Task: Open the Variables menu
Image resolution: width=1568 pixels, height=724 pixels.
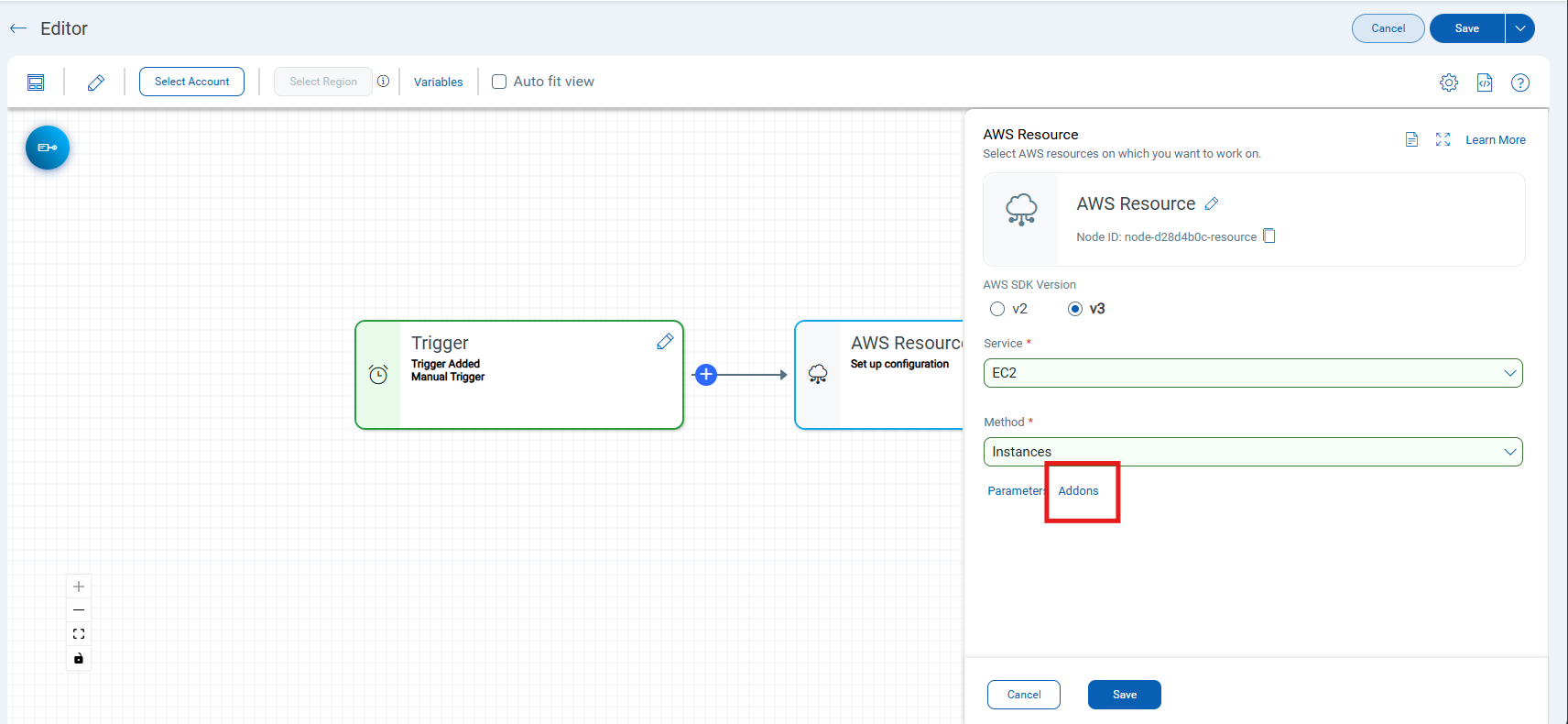Action: click(x=439, y=82)
